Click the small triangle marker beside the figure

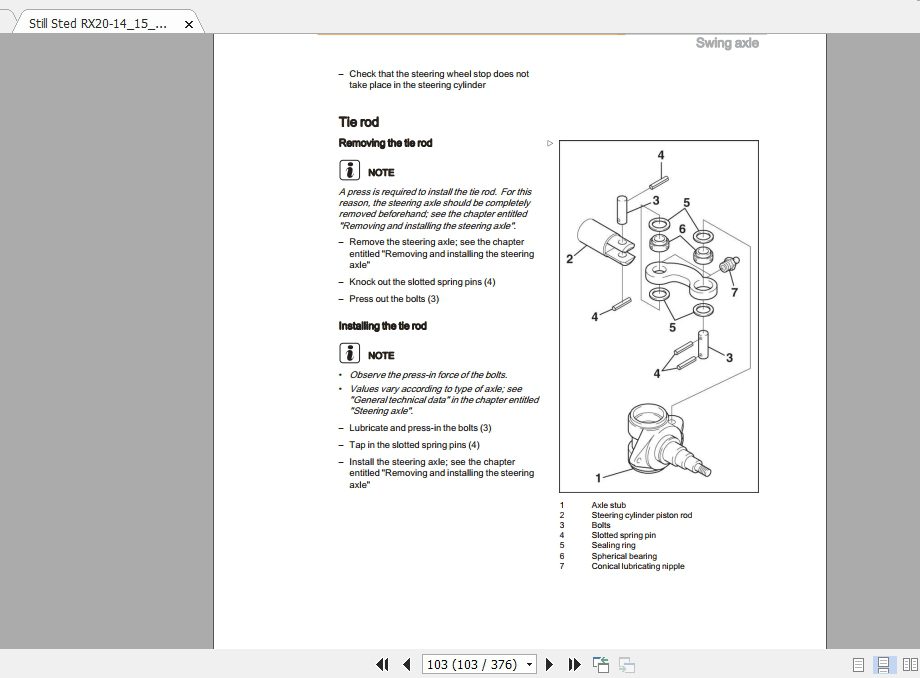[x=550, y=143]
